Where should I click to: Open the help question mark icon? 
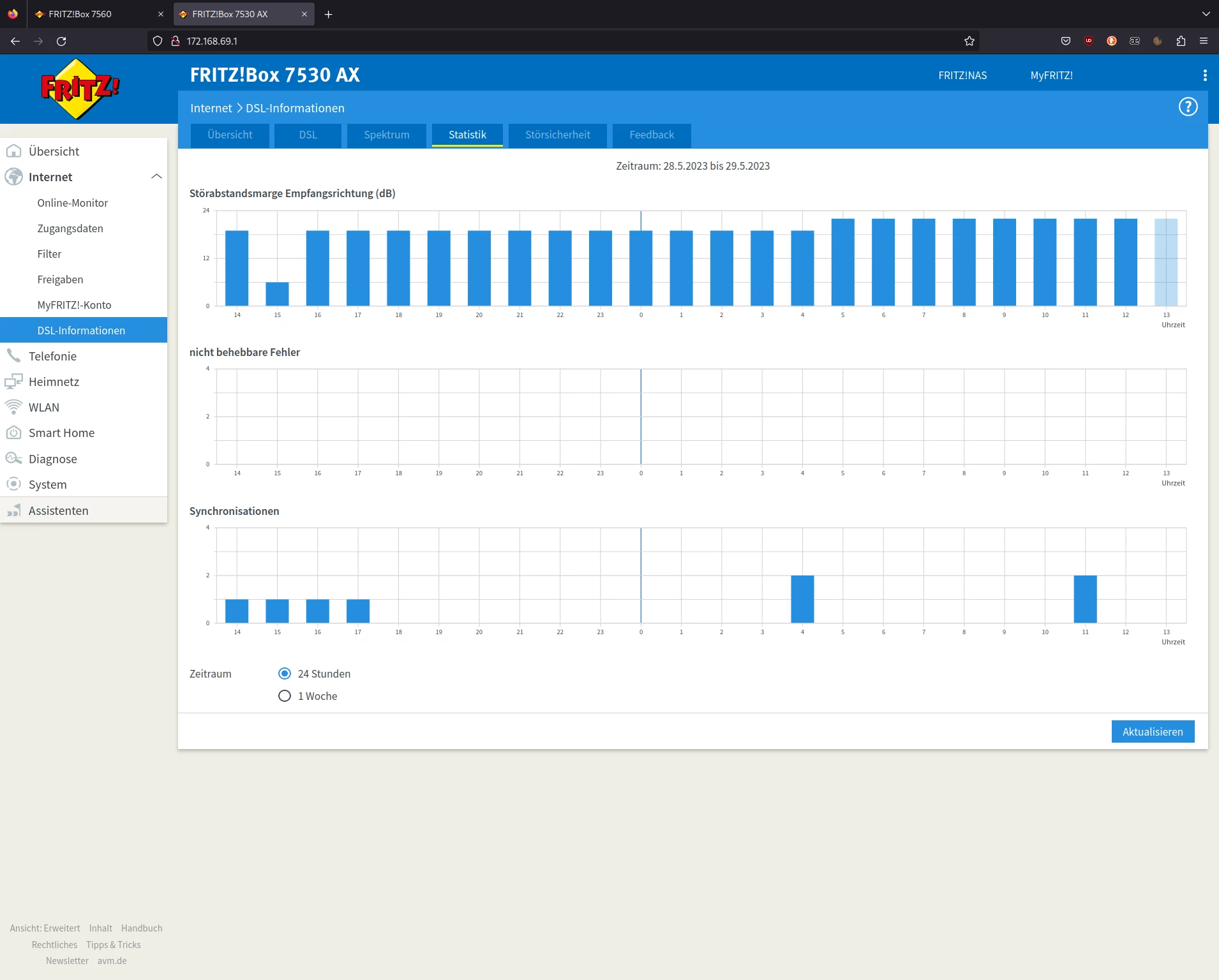(1188, 107)
